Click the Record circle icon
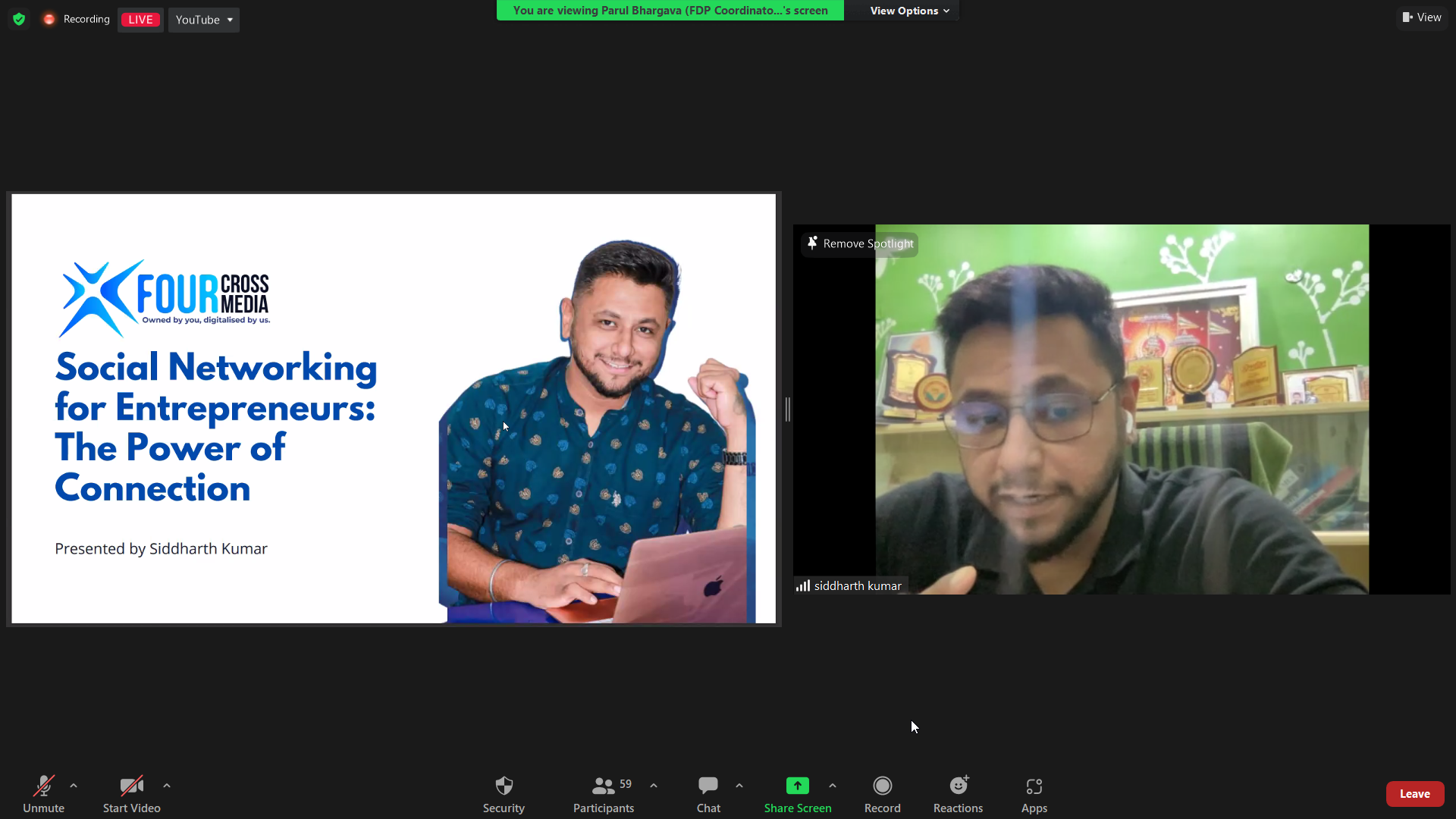This screenshot has height=819, width=1456. tap(882, 786)
